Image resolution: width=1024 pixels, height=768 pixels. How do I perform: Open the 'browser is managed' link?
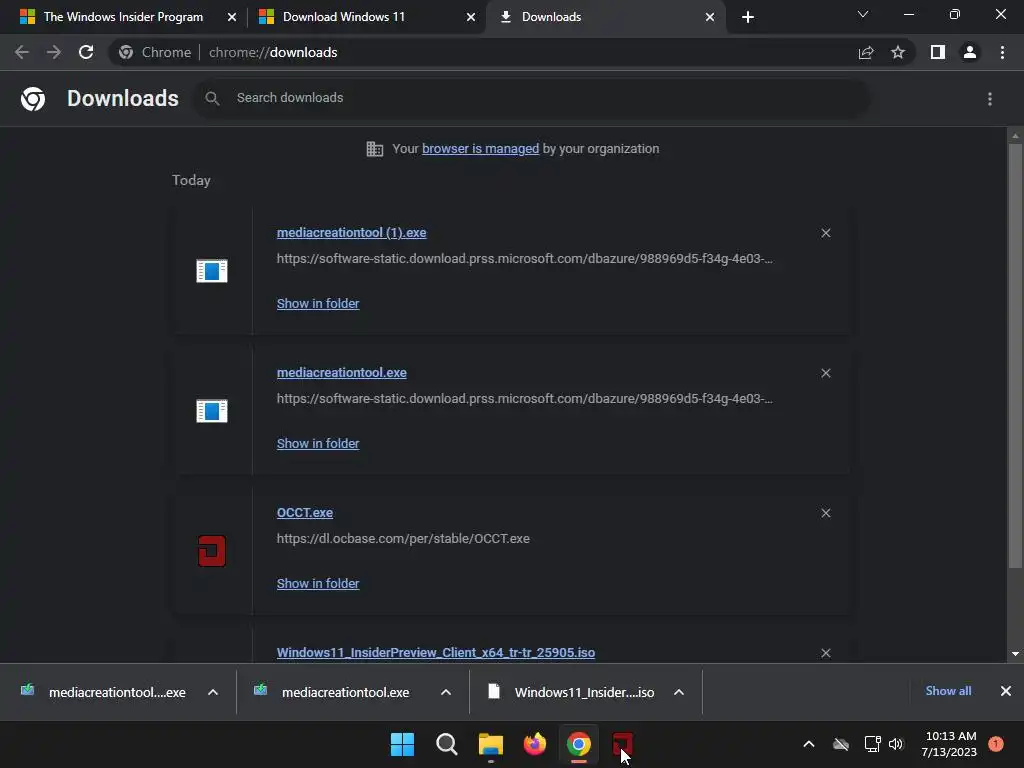(x=481, y=149)
